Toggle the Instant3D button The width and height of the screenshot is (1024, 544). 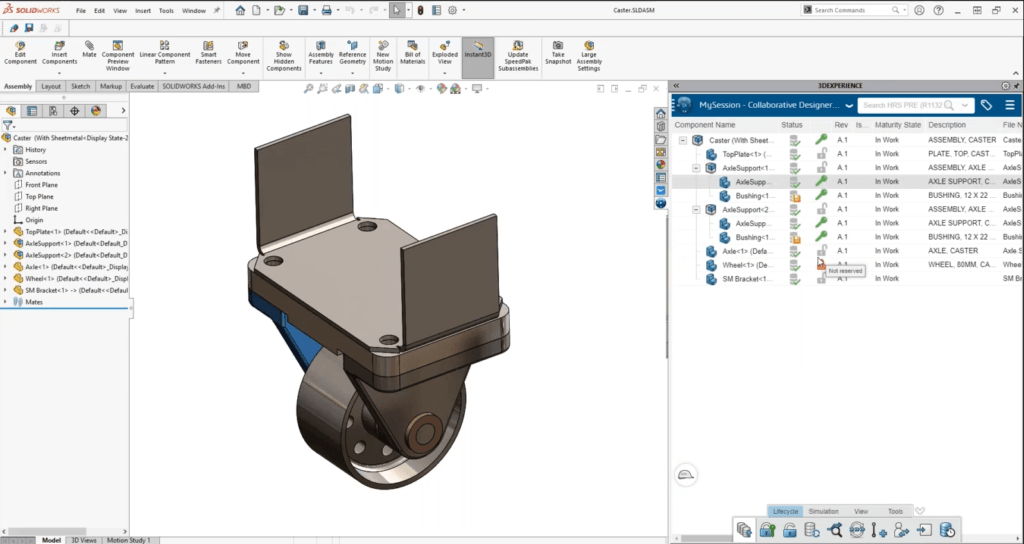click(478, 51)
